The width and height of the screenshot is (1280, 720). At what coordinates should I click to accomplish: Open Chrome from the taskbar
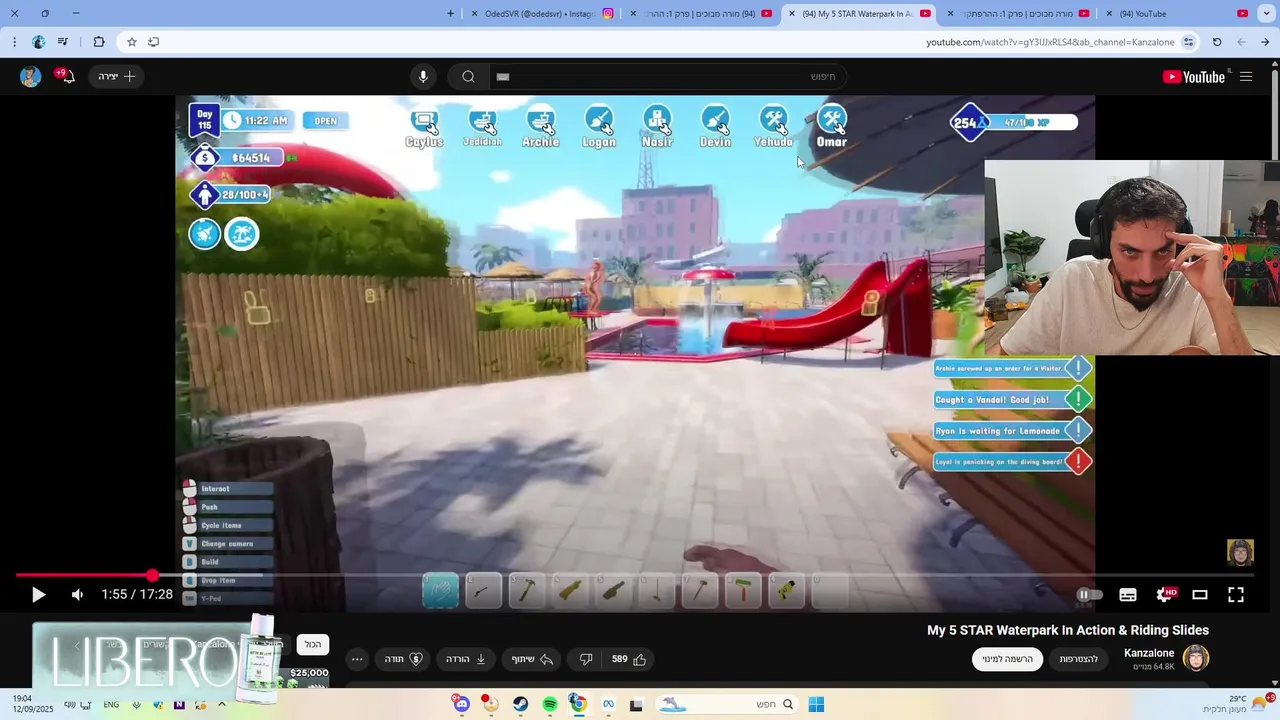coord(578,704)
